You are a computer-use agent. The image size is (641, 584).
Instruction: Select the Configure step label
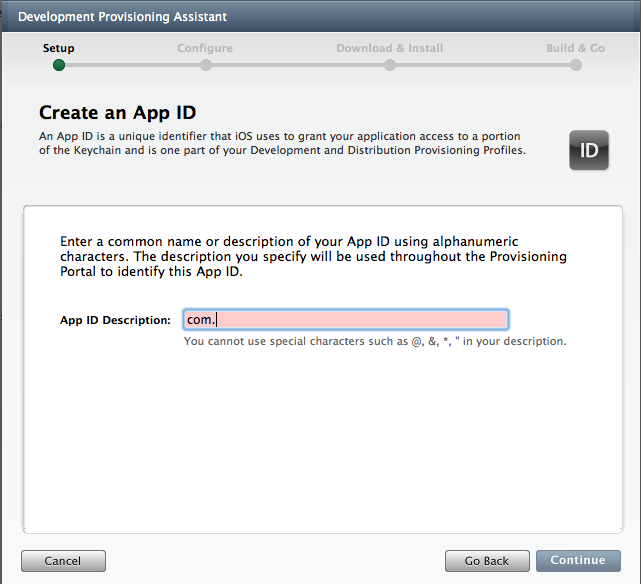pyautogui.click(x=205, y=48)
